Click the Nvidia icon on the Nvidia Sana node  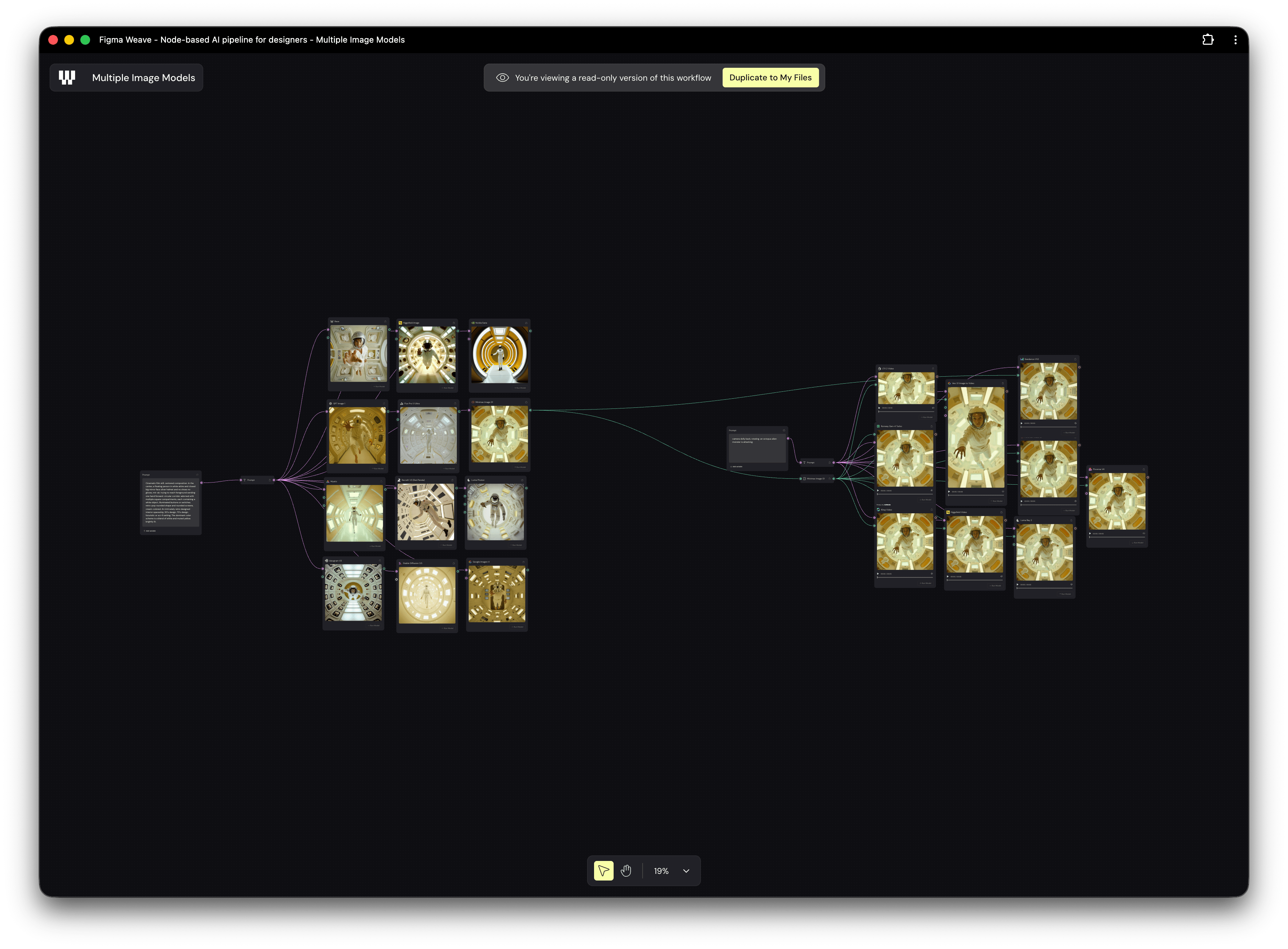(473, 323)
